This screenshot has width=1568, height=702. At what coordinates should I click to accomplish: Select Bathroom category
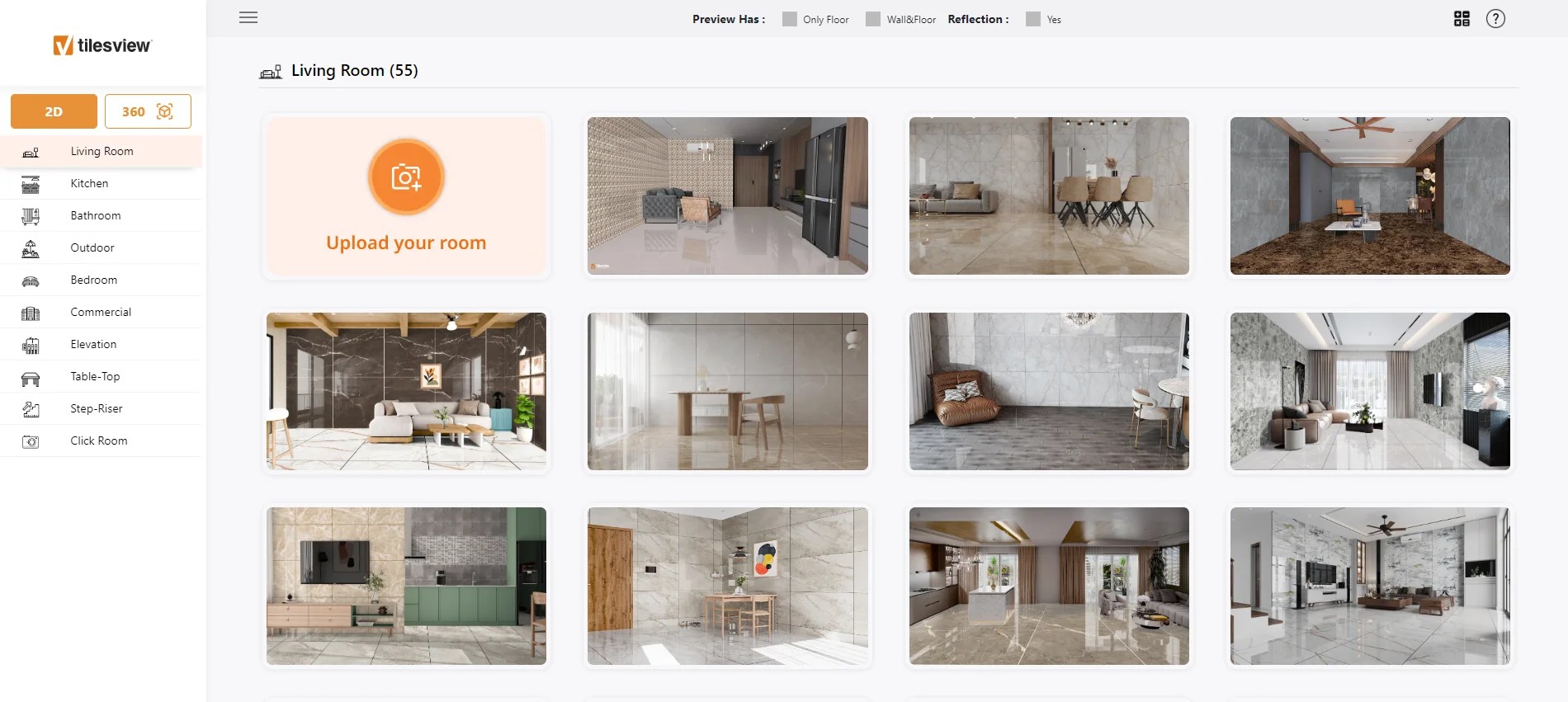[x=101, y=216]
